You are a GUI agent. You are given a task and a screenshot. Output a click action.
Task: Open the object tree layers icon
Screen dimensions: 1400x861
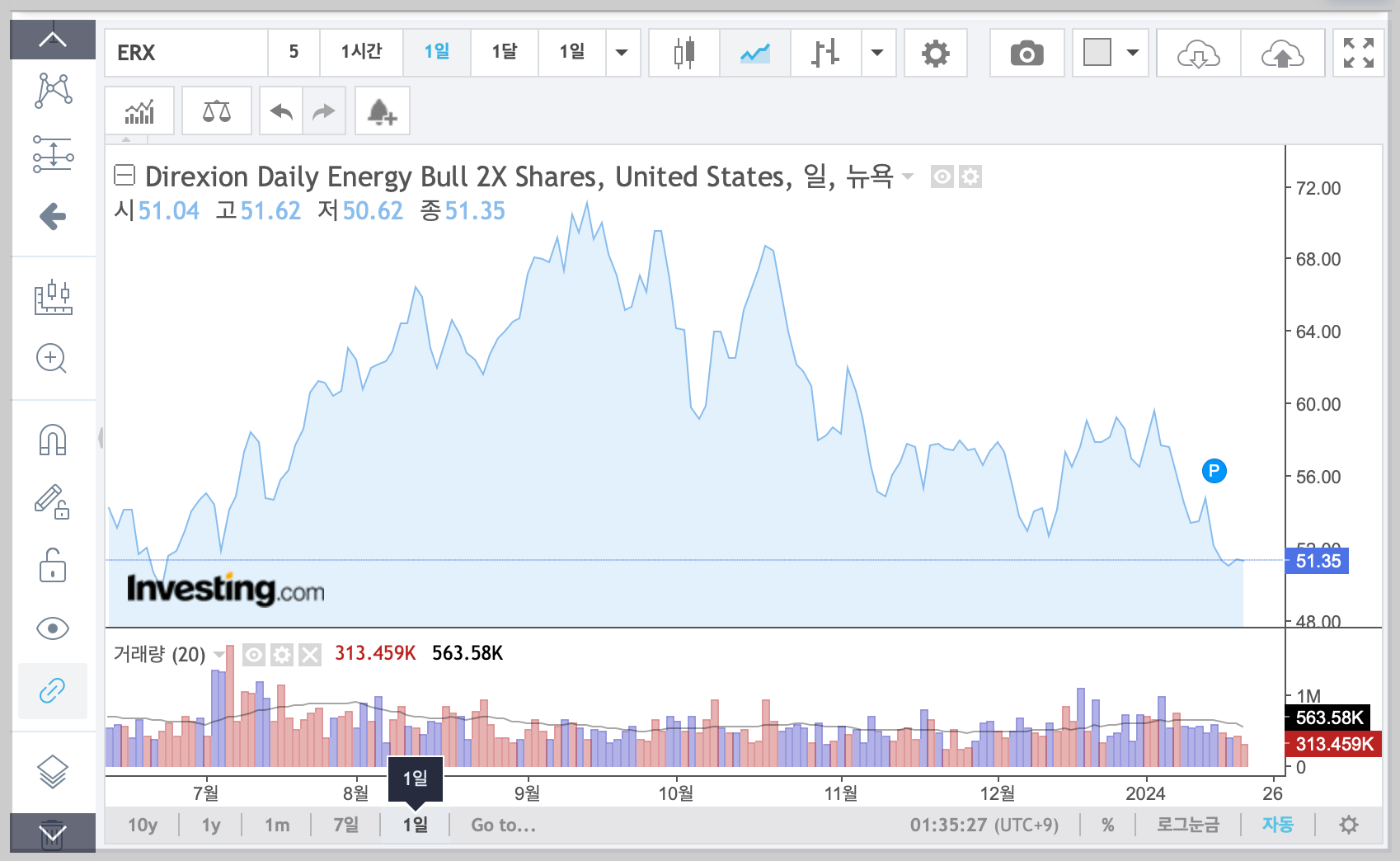pos(53,772)
